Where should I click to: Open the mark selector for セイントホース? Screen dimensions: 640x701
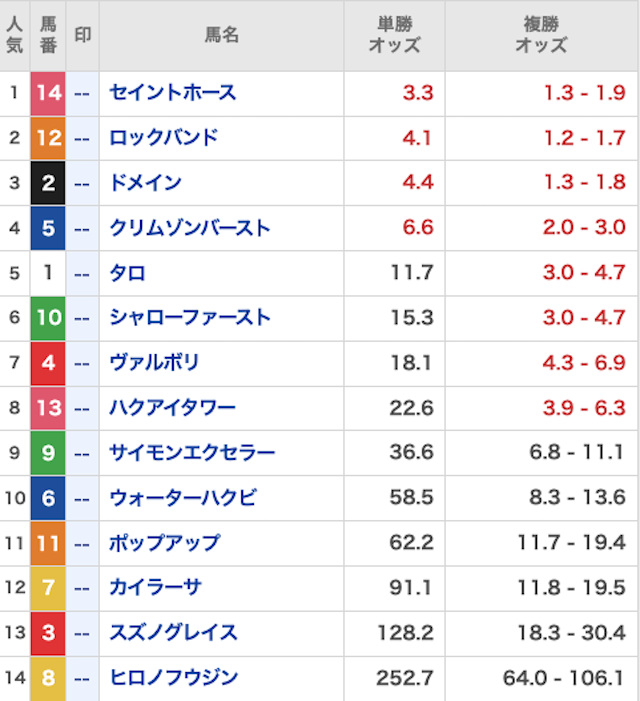[x=83, y=93]
